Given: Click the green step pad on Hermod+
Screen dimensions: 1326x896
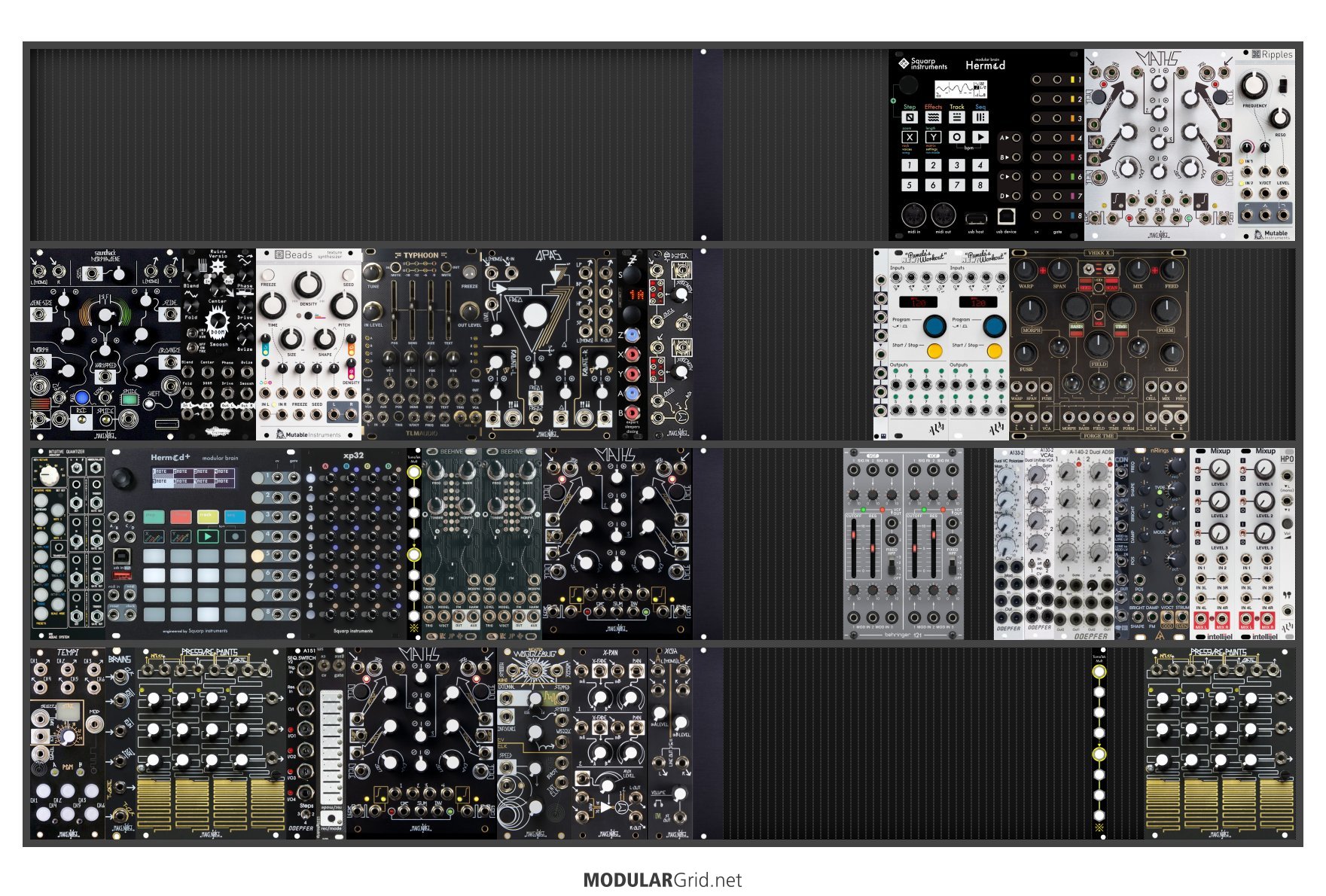Looking at the screenshot, I should click(154, 517).
